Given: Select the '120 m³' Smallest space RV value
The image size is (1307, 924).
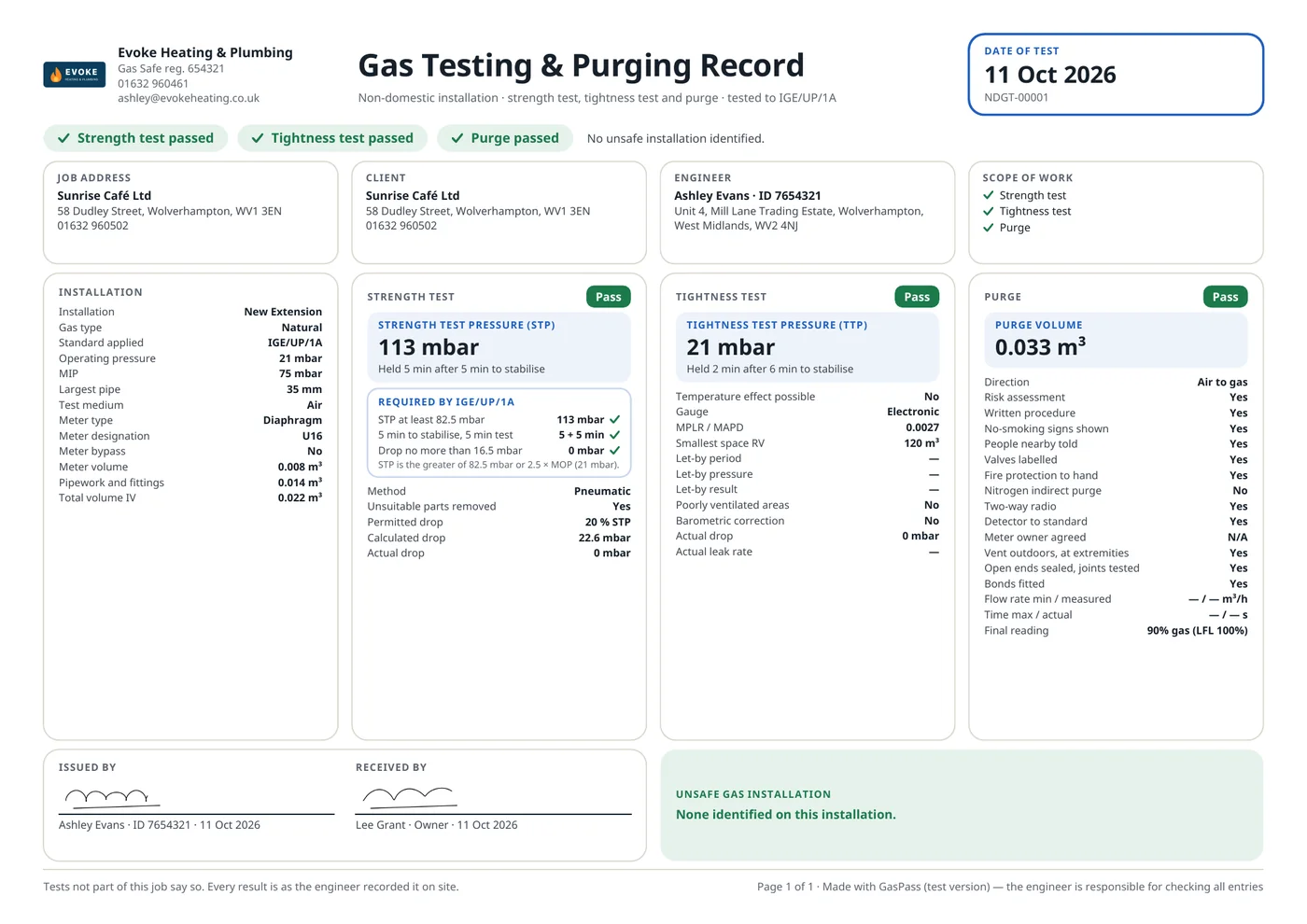Looking at the screenshot, I should click(x=921, y=443).
